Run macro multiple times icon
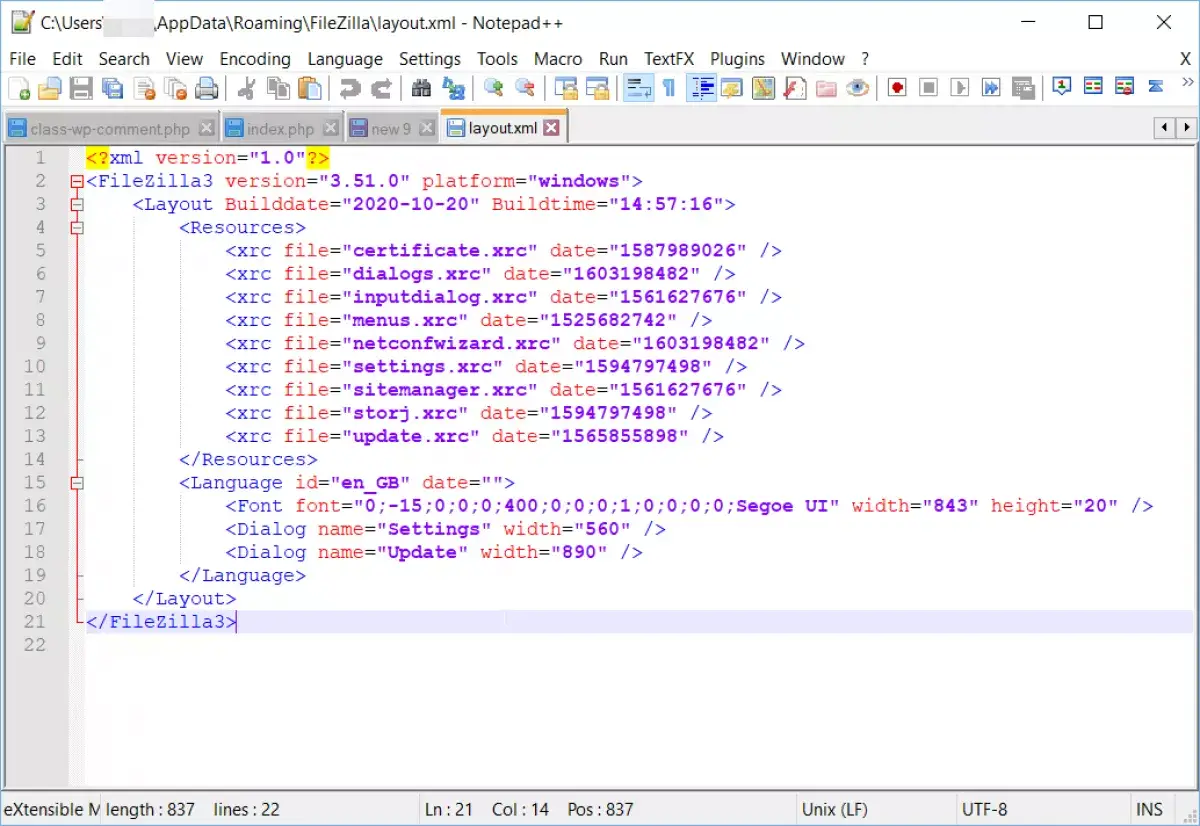Screen dimensions: 1200x826 tap(990, 88)
